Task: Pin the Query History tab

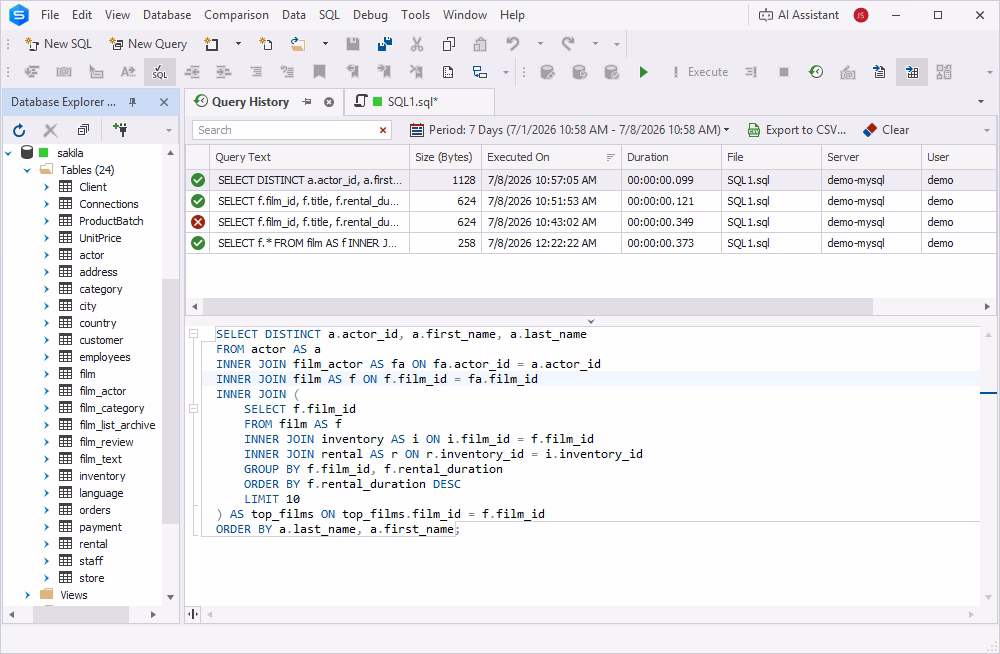Action: pos(307,102)
